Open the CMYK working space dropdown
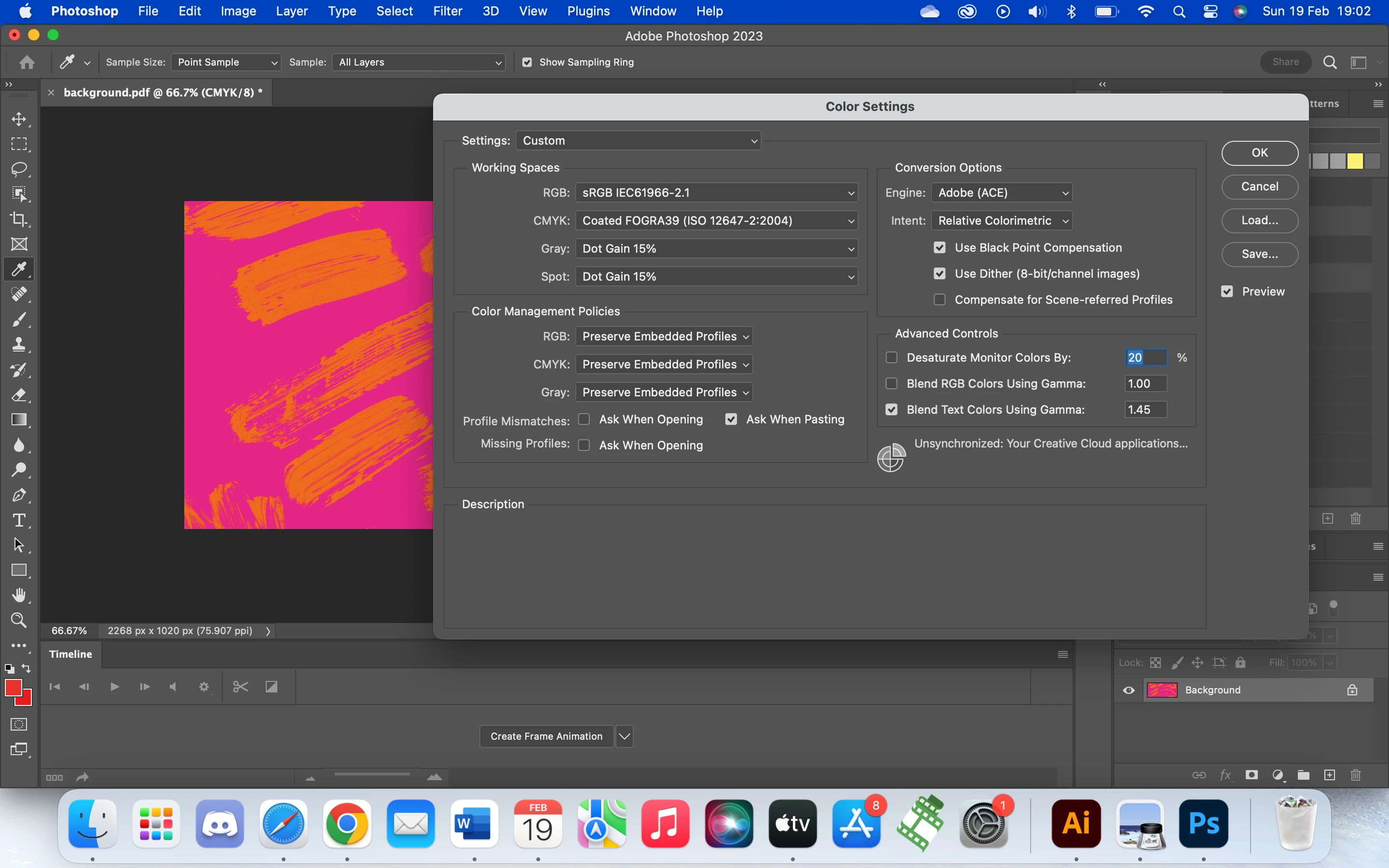This screenshot has width=1389, height=868. [716, 220]
